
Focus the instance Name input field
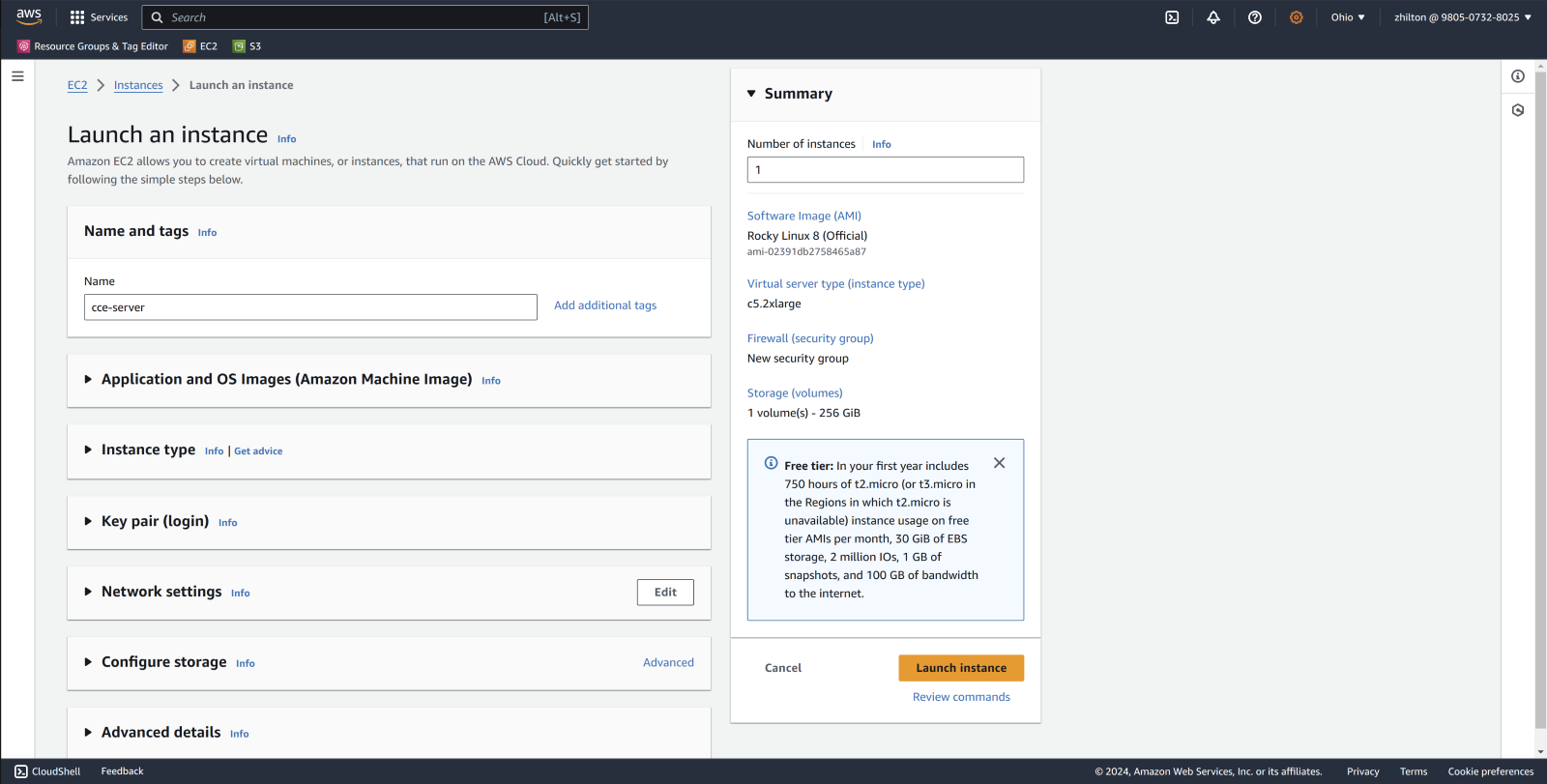click(x=310, y=307)
